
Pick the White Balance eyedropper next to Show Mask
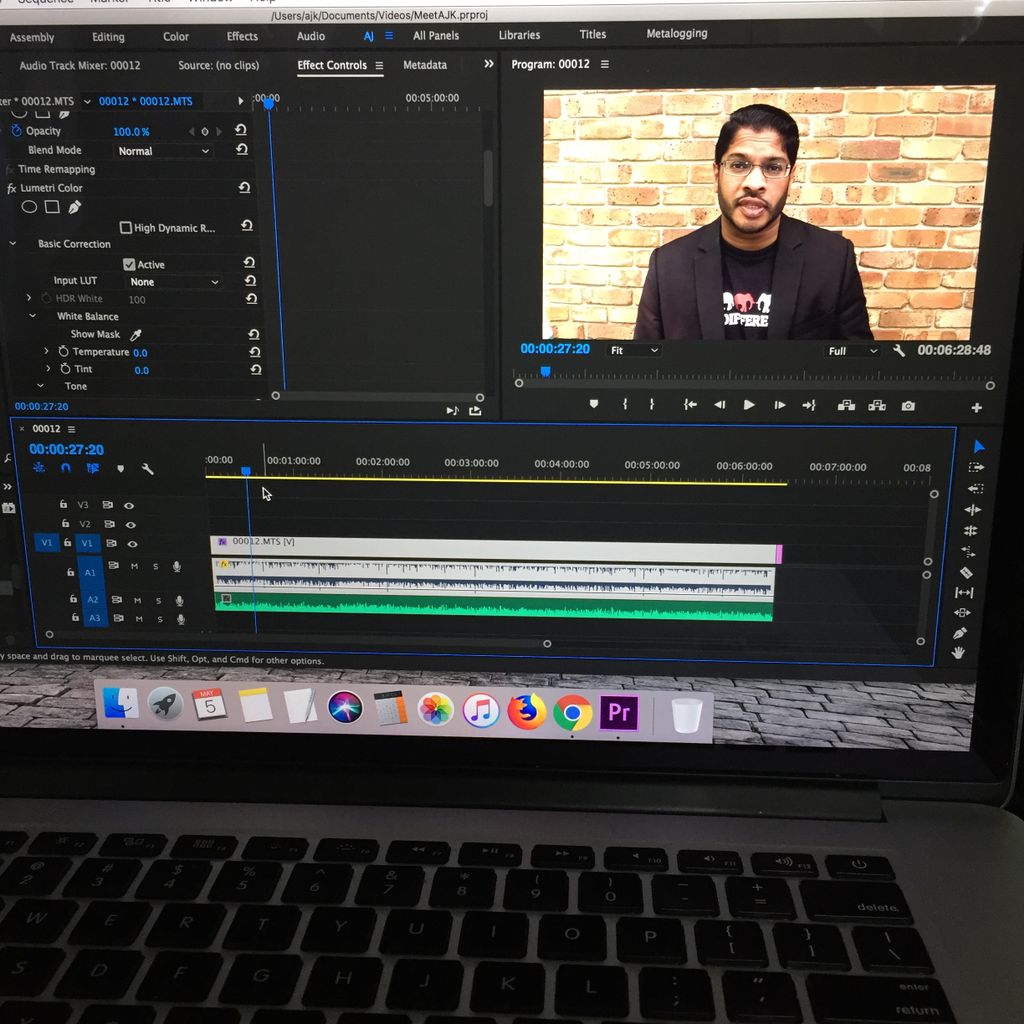[135, 335]
